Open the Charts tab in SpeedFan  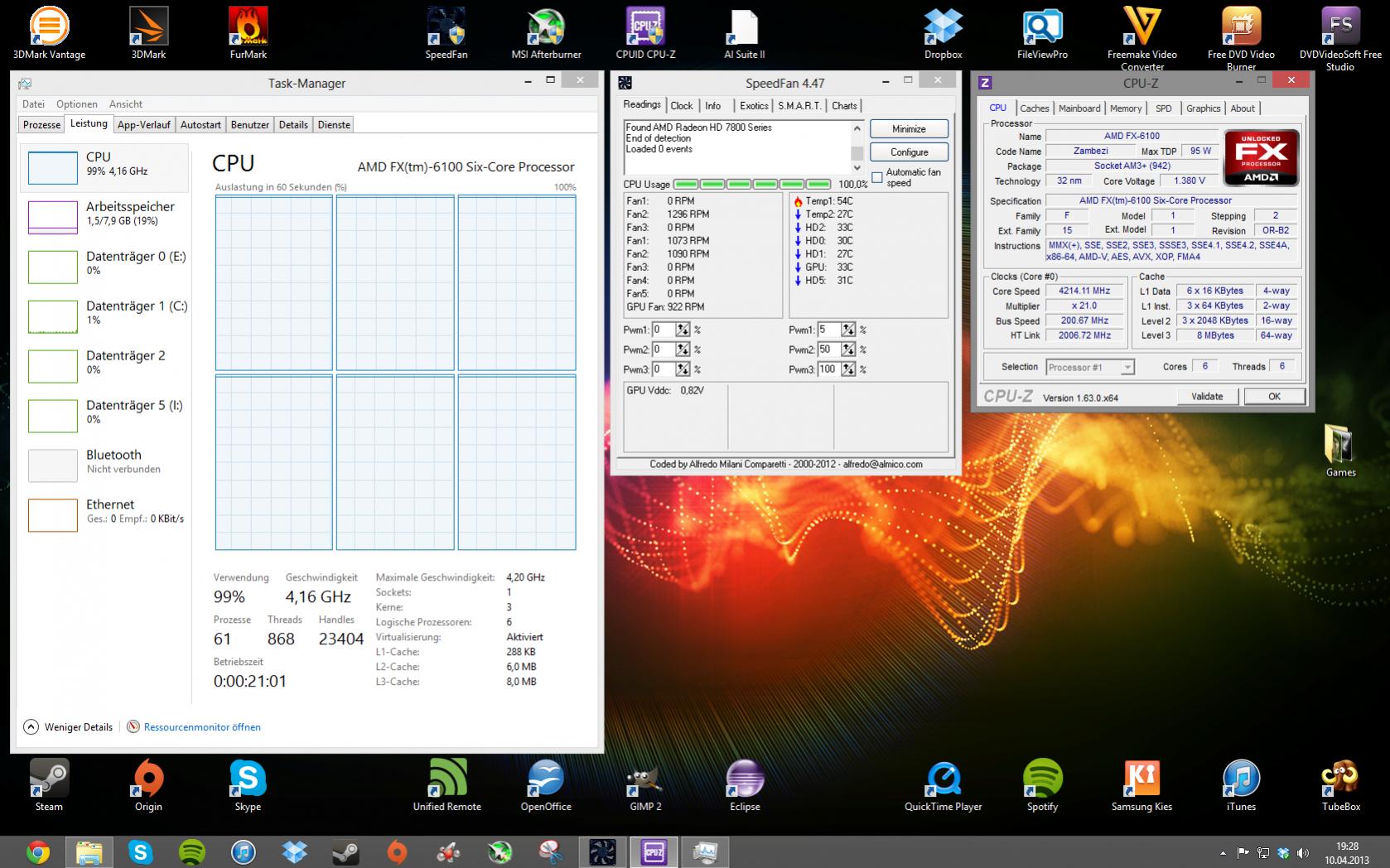click(x=844, y=106)
